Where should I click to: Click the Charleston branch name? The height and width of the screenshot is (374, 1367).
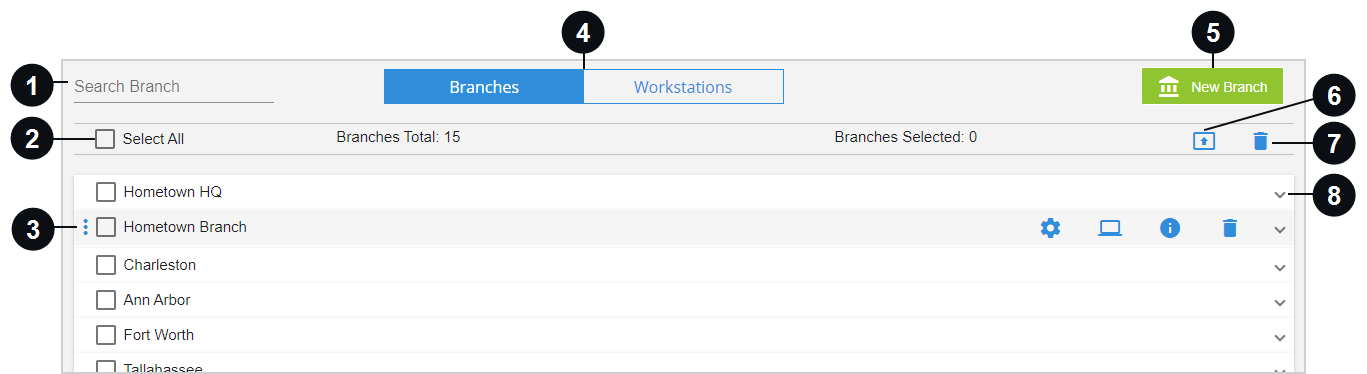click(x=160, y=265)
